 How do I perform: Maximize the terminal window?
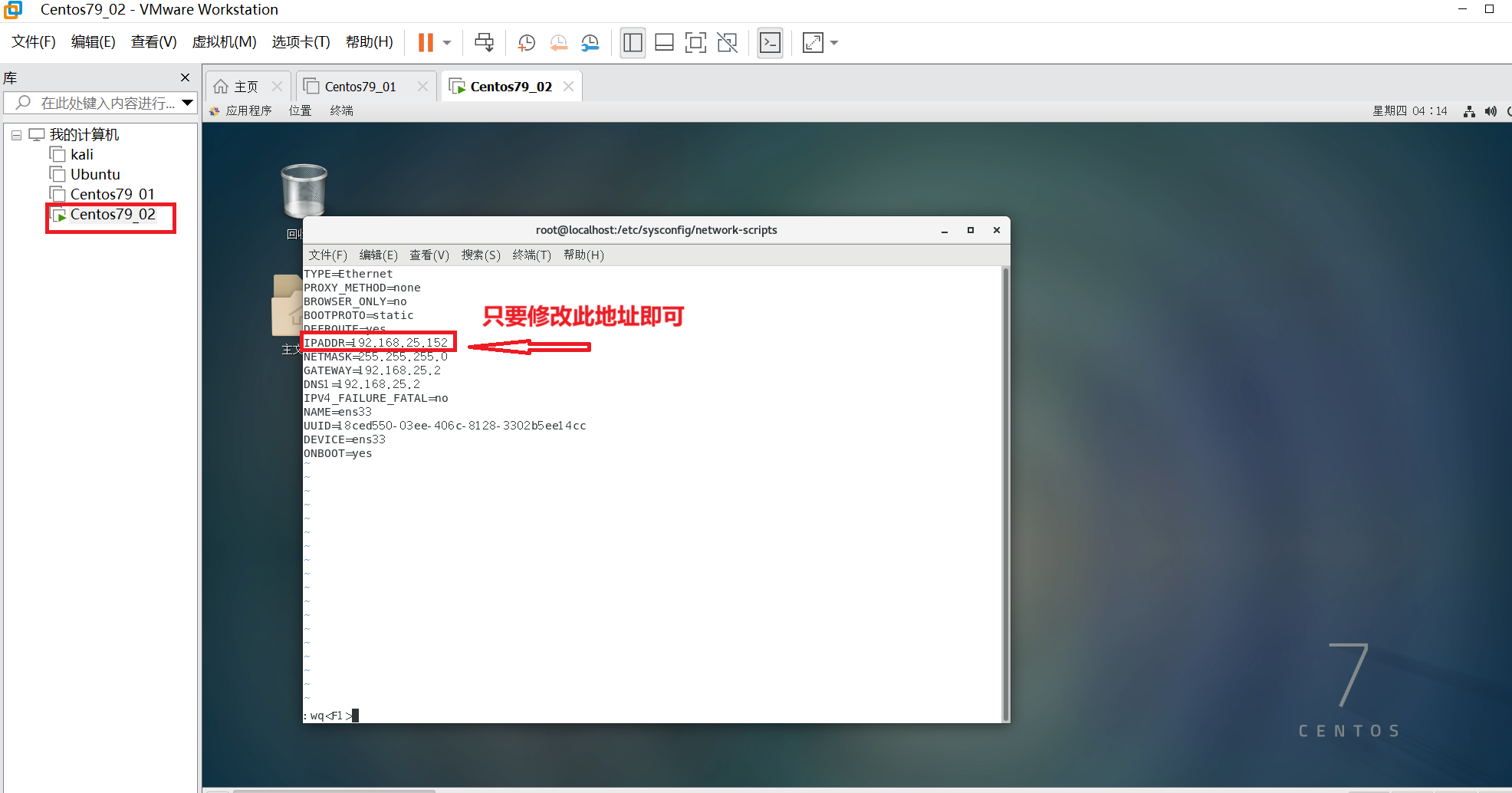pyautogui.click(x=971, y=230)
